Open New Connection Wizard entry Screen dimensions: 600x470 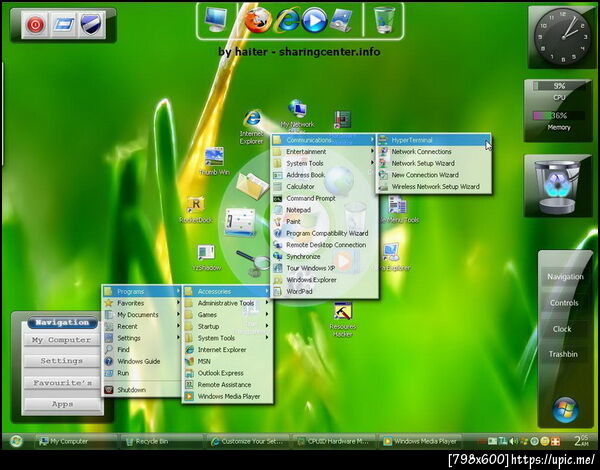pos(433,175)
